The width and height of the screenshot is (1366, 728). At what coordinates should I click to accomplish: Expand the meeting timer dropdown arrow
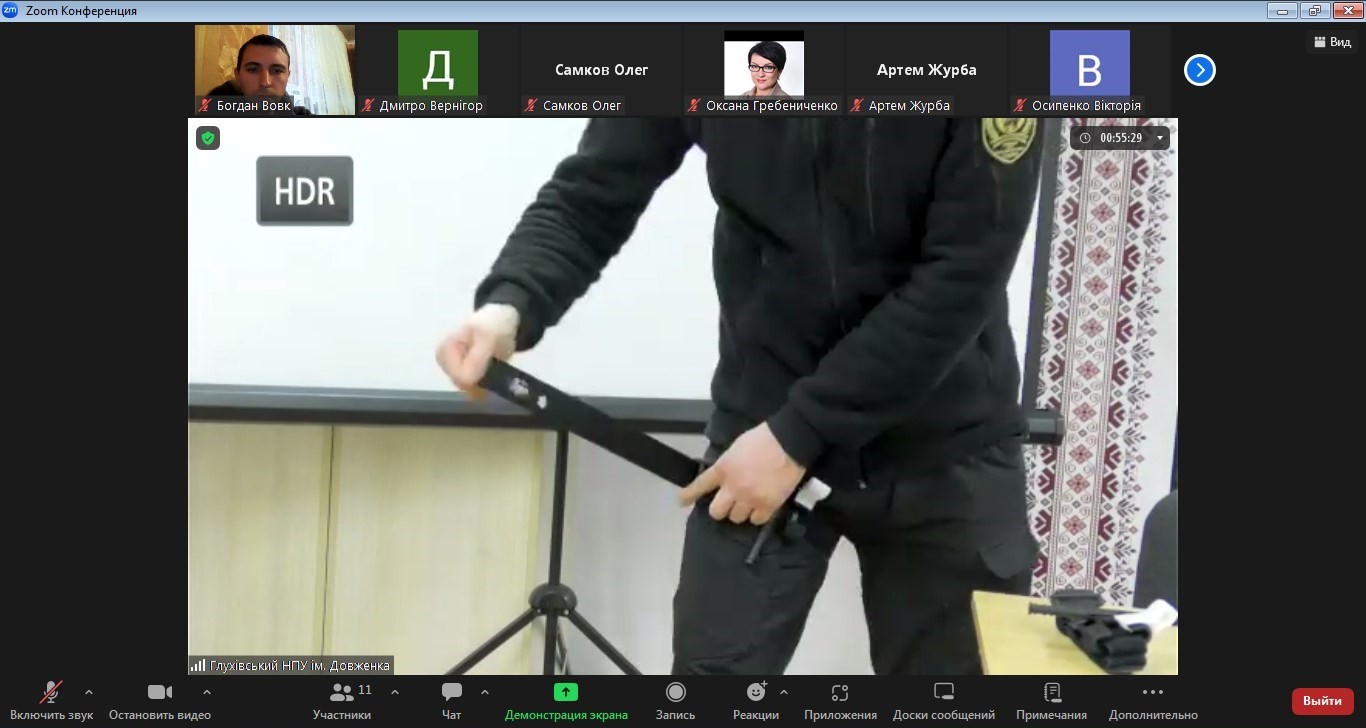1159,138
